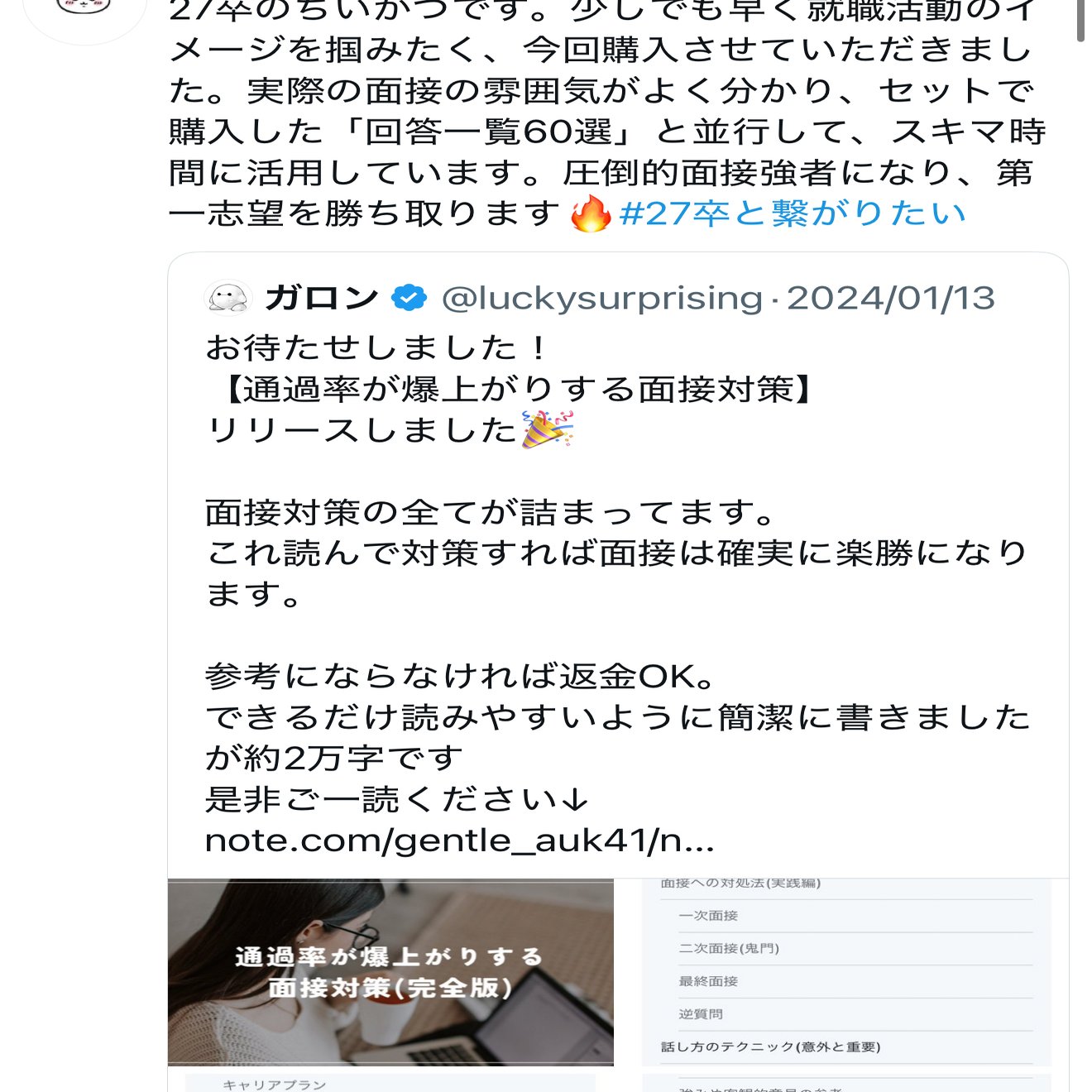Click the ガロン profile avatar in quoted tweet
This screenshot has height=1092, width=1092.
coord(227,298)
